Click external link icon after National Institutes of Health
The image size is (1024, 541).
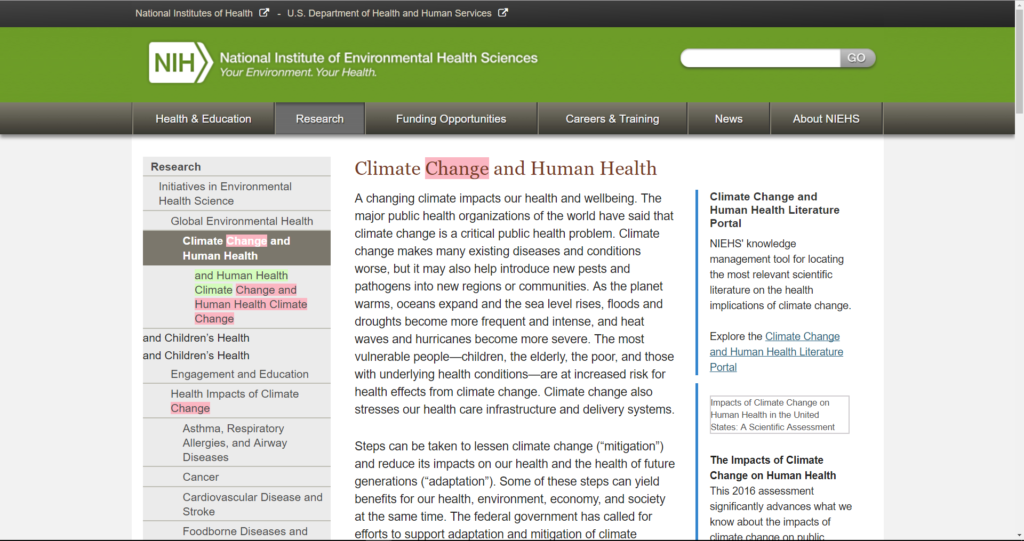(x=264, y=12)
